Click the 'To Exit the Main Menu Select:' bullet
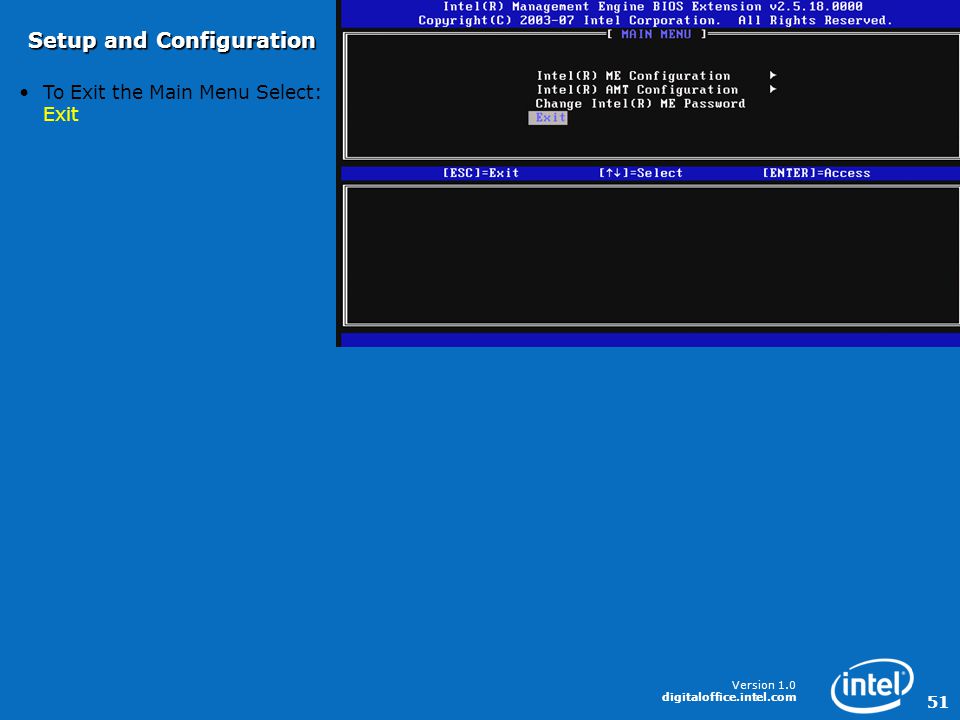Image resolution: width=960 pixels, height=720 pixels. click(182, 92)
